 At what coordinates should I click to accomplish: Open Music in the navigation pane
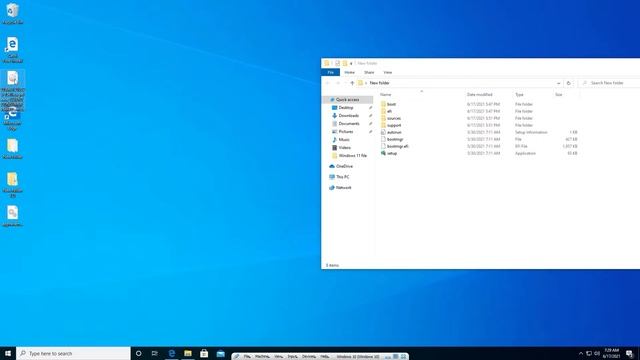coord(344,140)
